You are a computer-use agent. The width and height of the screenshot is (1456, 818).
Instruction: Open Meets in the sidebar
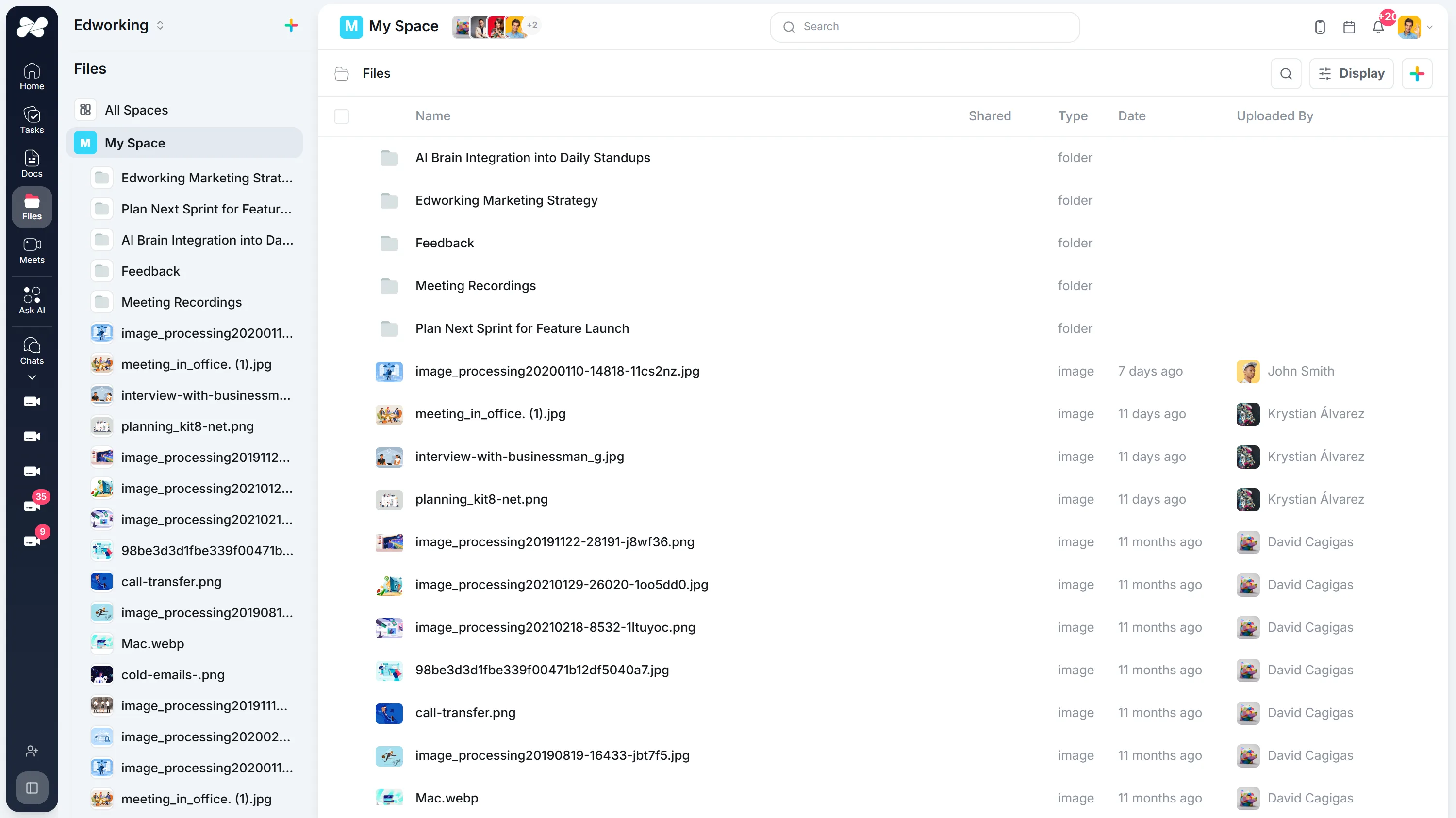tap(32, 250)
